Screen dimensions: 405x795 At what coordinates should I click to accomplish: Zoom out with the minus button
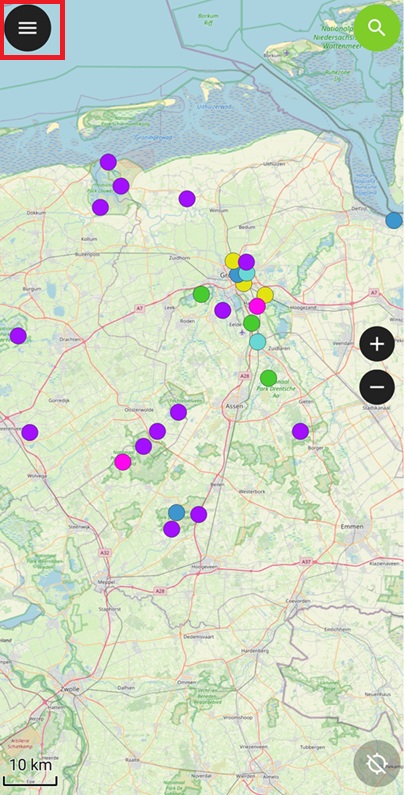pos(377,387)
